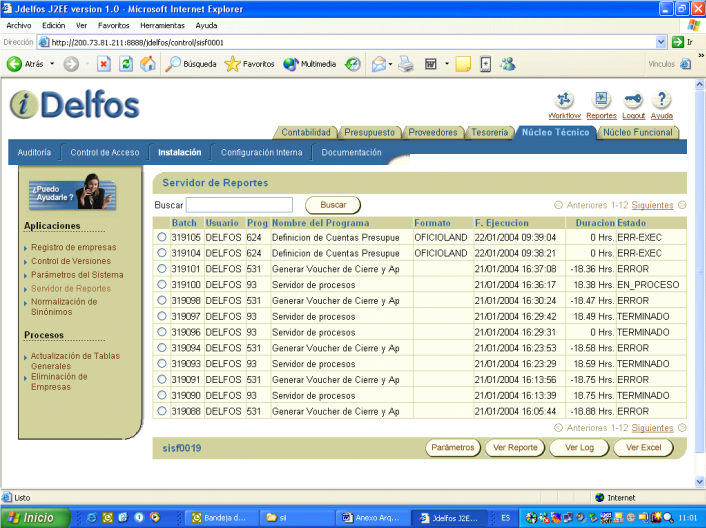Select radio button for batch 319098
Image resolution: width=706 pixels, height=528 pixels.
(x=162, y=300)
